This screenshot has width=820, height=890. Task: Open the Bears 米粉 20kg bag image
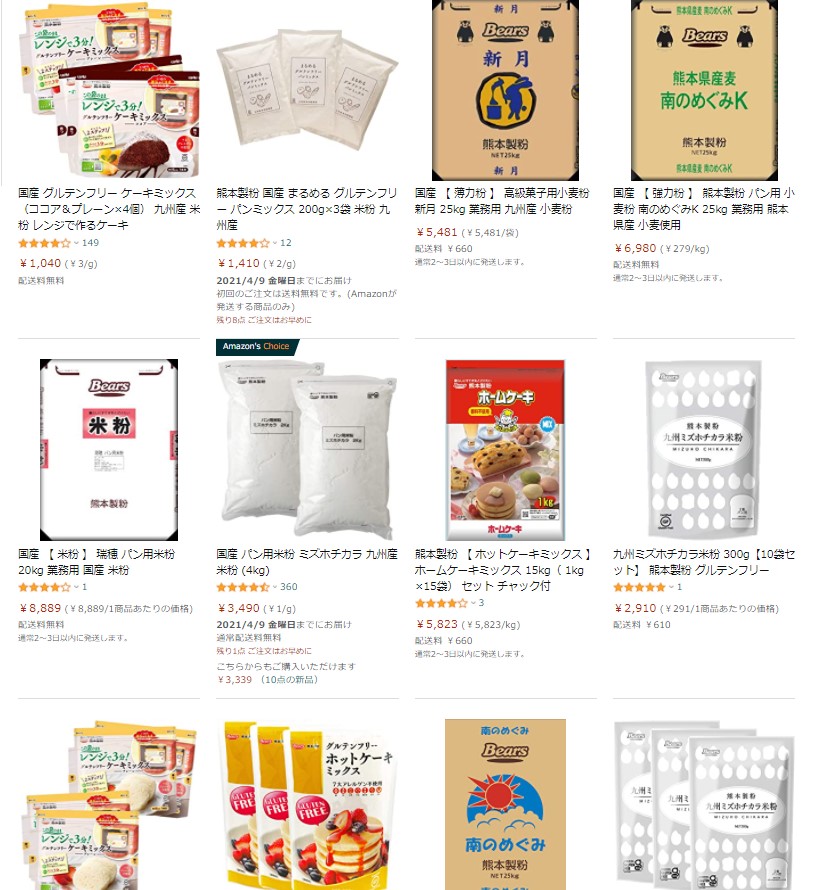pyautogui.click(x=109, y=450)
